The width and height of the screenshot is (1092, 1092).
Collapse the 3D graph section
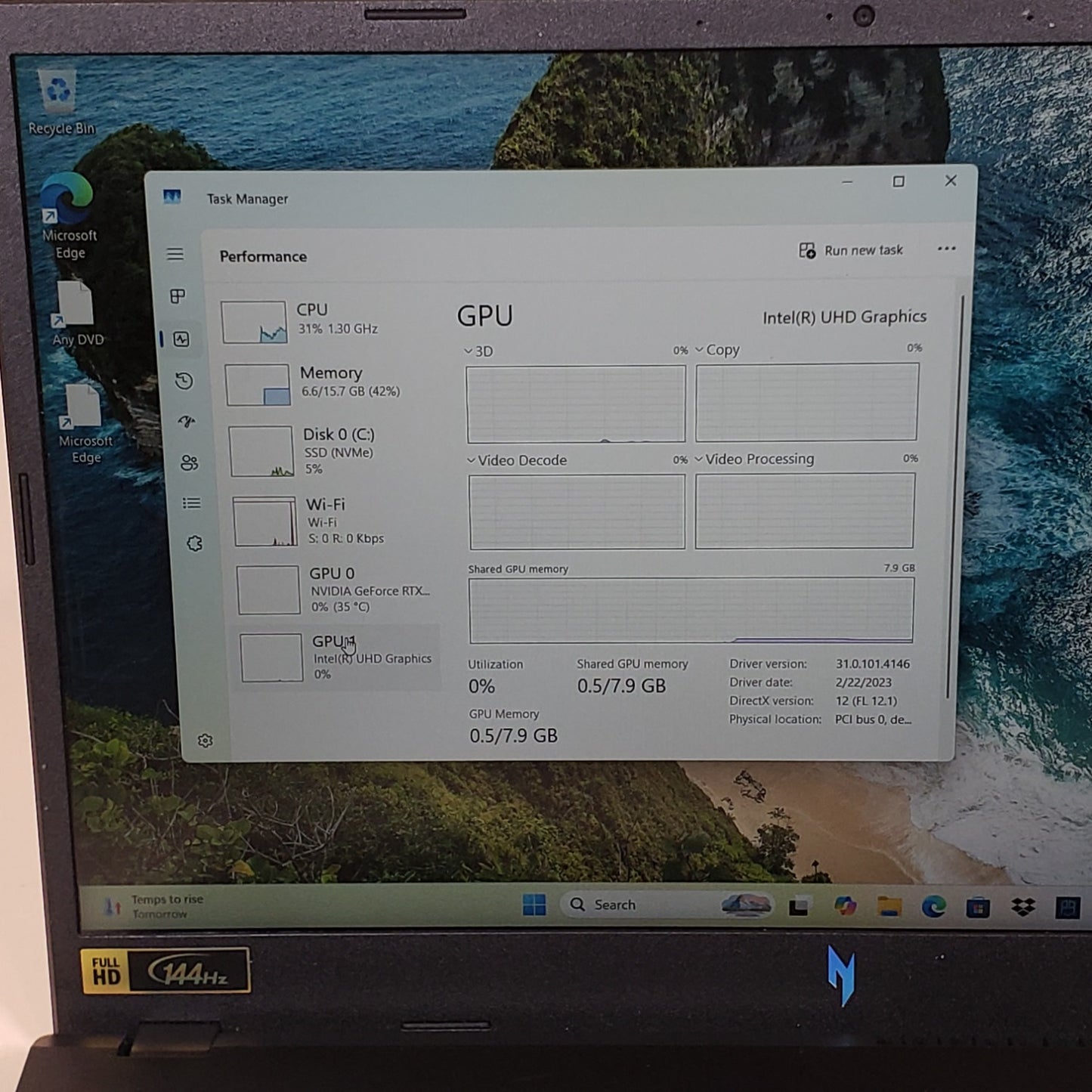(x=469, y=350)
